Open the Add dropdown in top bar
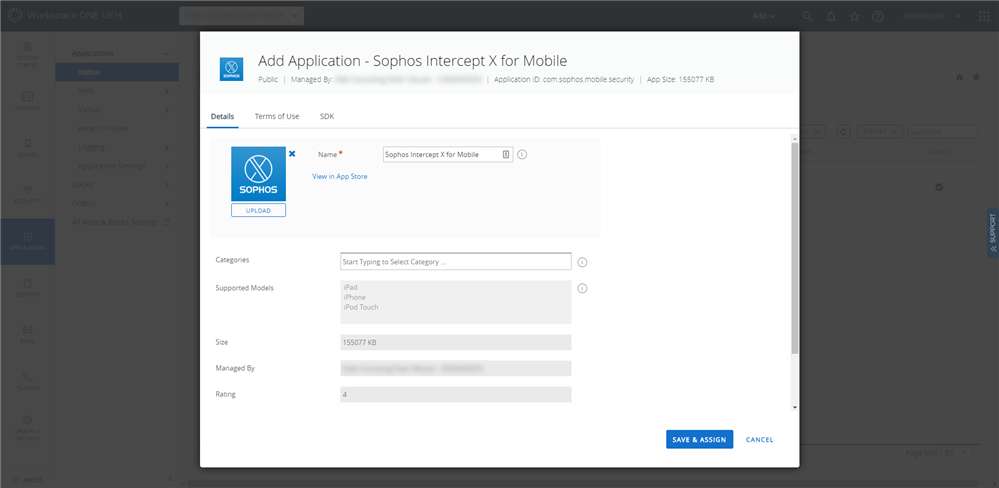 click(764, 16)
